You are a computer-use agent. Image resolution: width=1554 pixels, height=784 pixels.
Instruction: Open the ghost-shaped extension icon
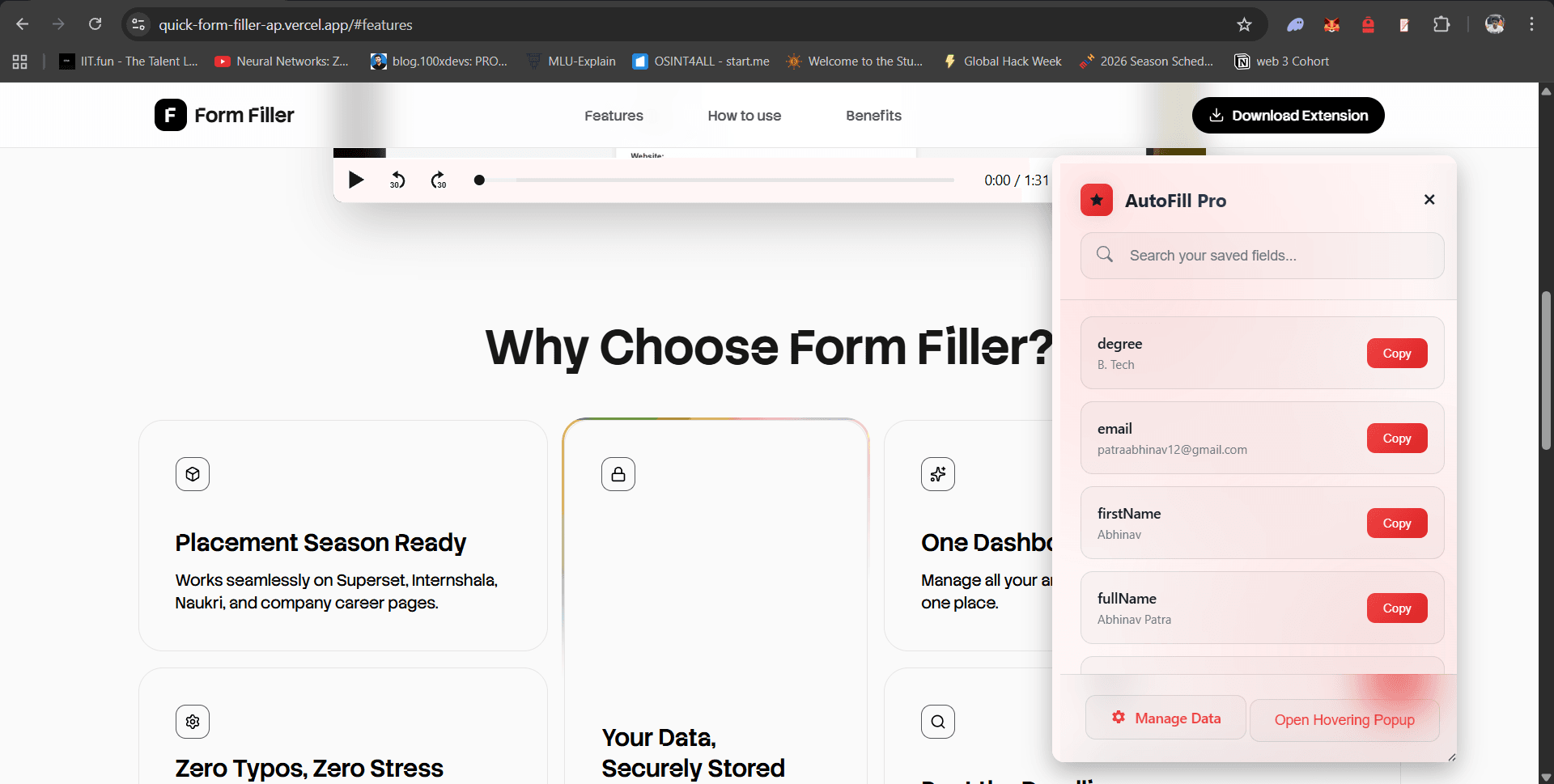(x=1295, y=24)
